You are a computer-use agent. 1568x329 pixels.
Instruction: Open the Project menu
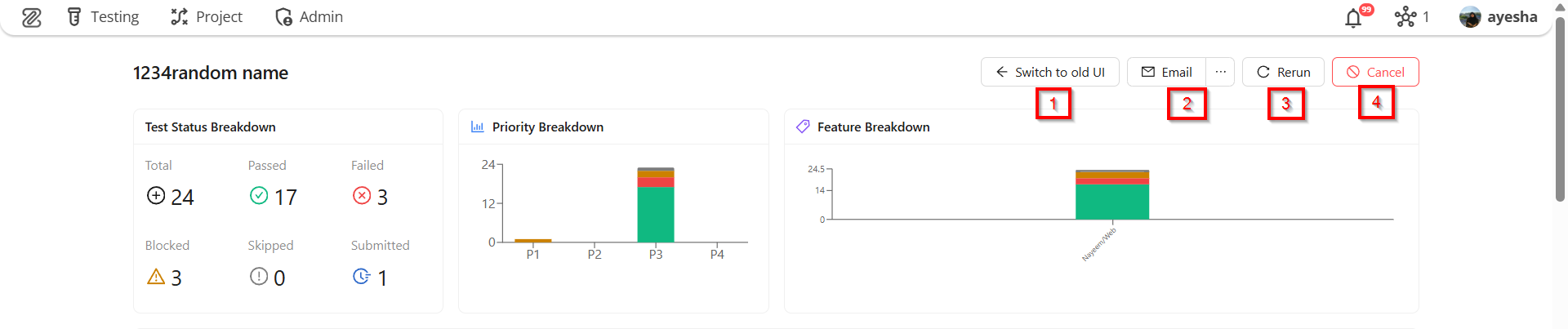pyautogui.click(x=207, y=17)
